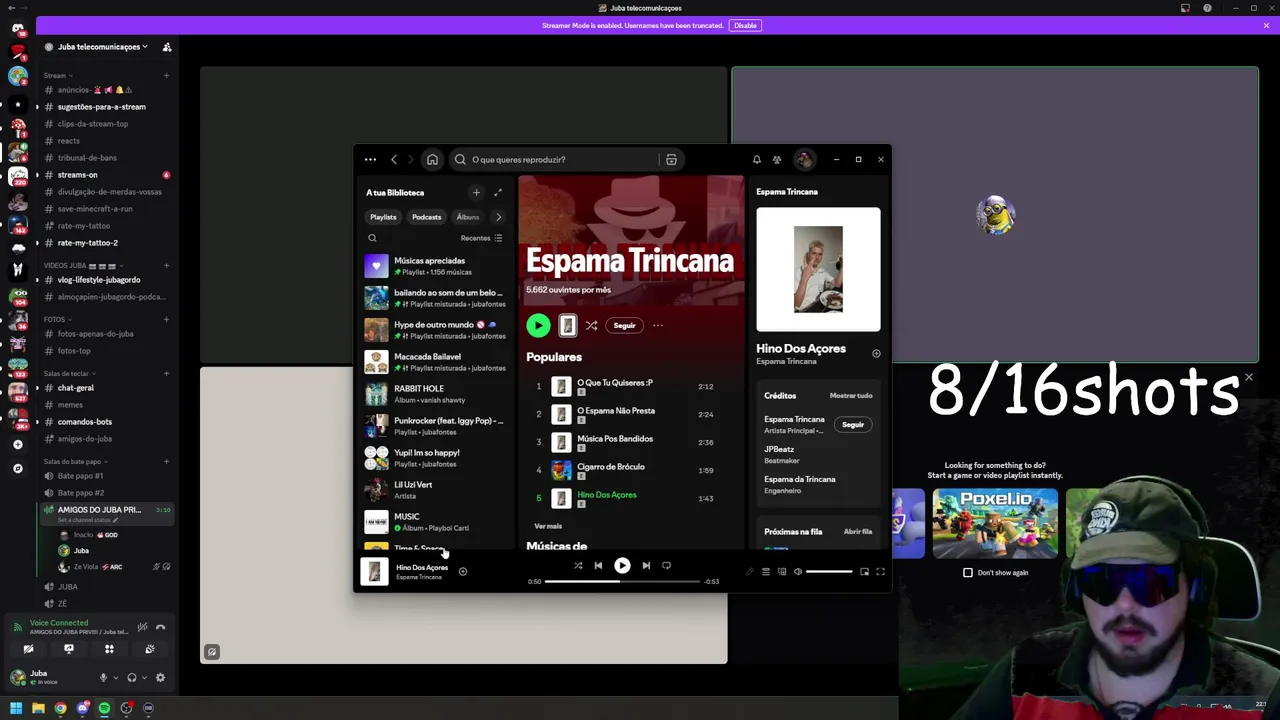Open Discord server members invite icon
This screenshot has width=1280, height=720.
click(x=167, y=47)
